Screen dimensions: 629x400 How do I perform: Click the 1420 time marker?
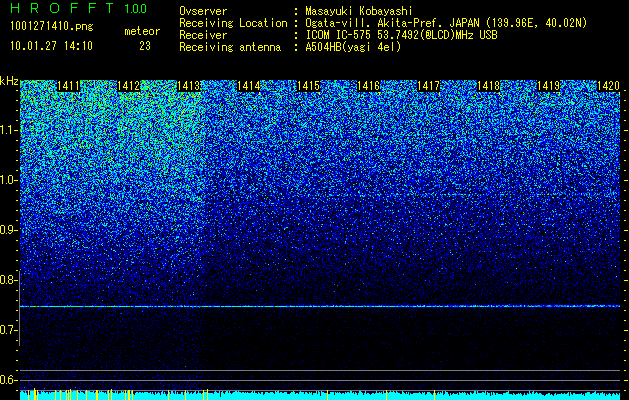pos(609,86)
